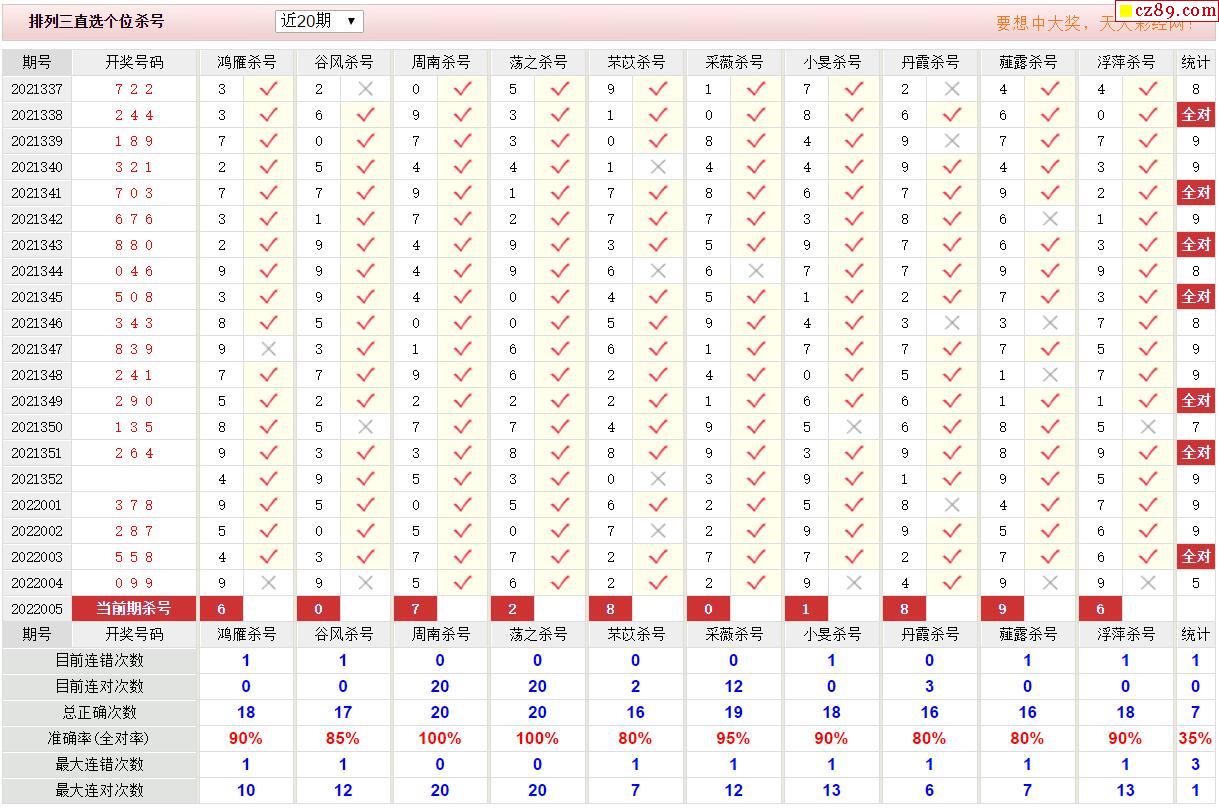Click the X mark for 鸿雁杀号 in row 2021347

click(x=268, y=349)
